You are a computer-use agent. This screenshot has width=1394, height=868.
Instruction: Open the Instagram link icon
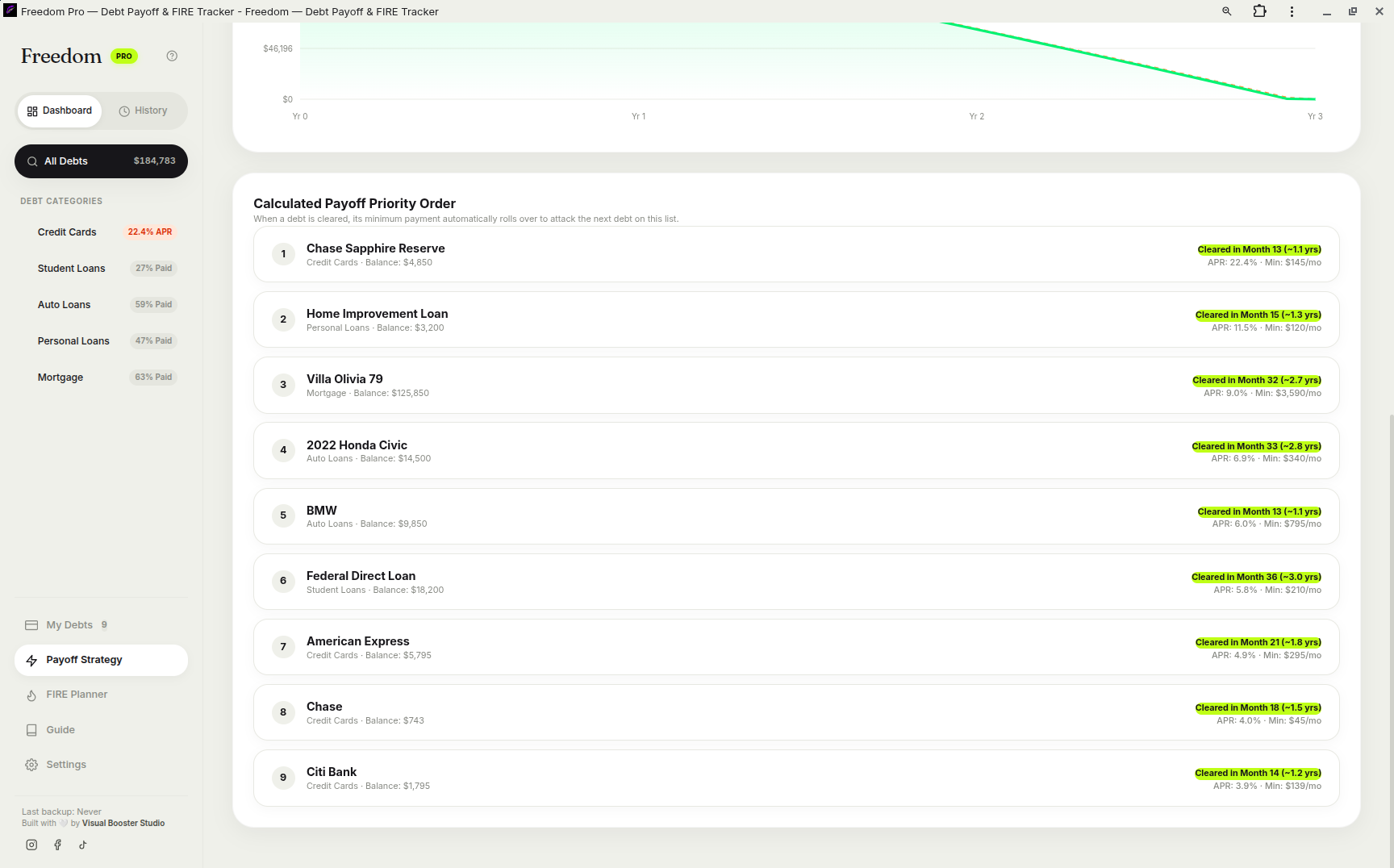pyautogui.click(x=31, y=845)
